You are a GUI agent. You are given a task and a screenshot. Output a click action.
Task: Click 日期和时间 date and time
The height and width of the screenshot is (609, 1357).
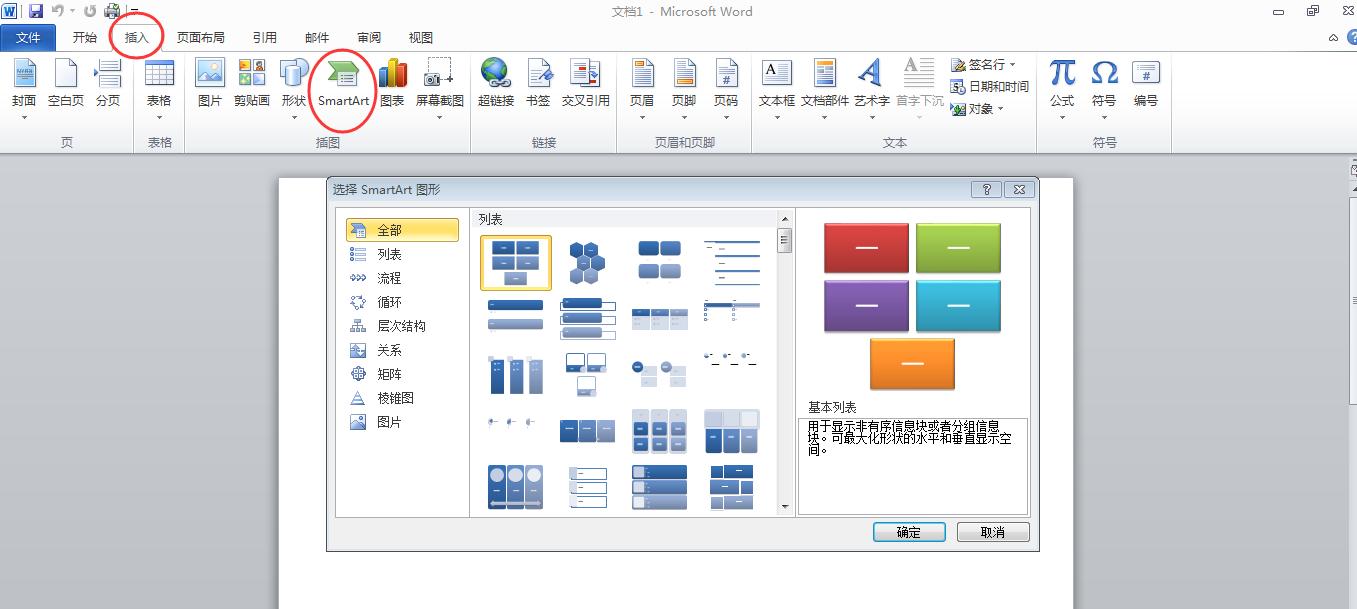coord(989,87)
